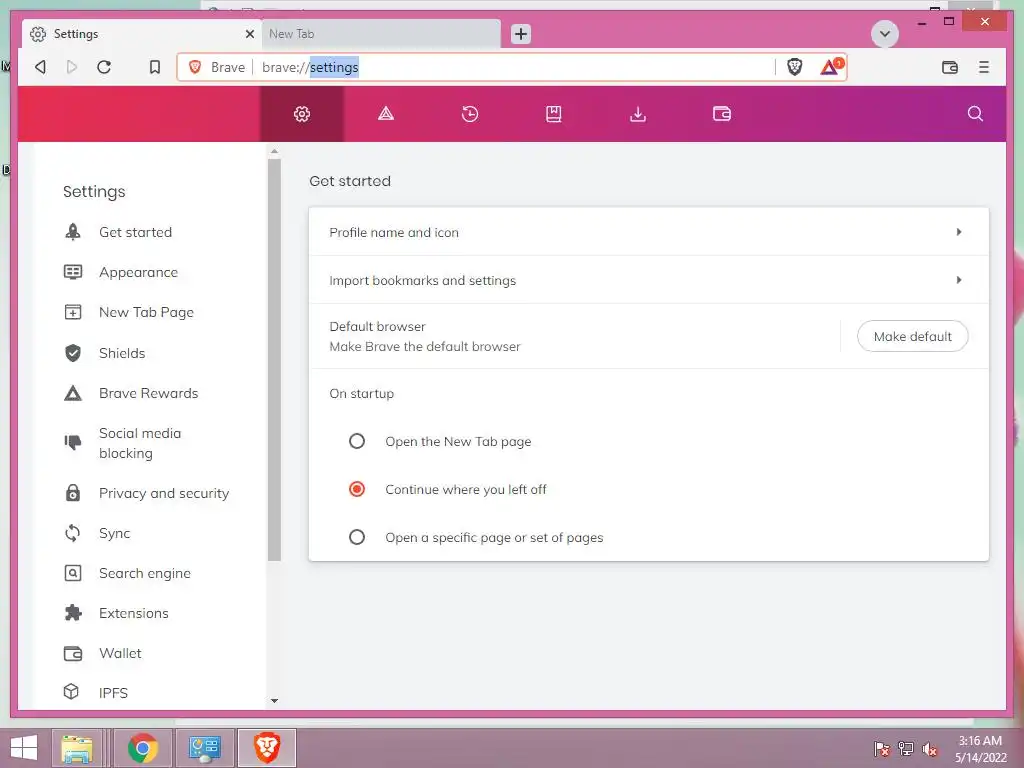
Task: Expand Profile name and icon arrow
Action: [x=959, y=232]
